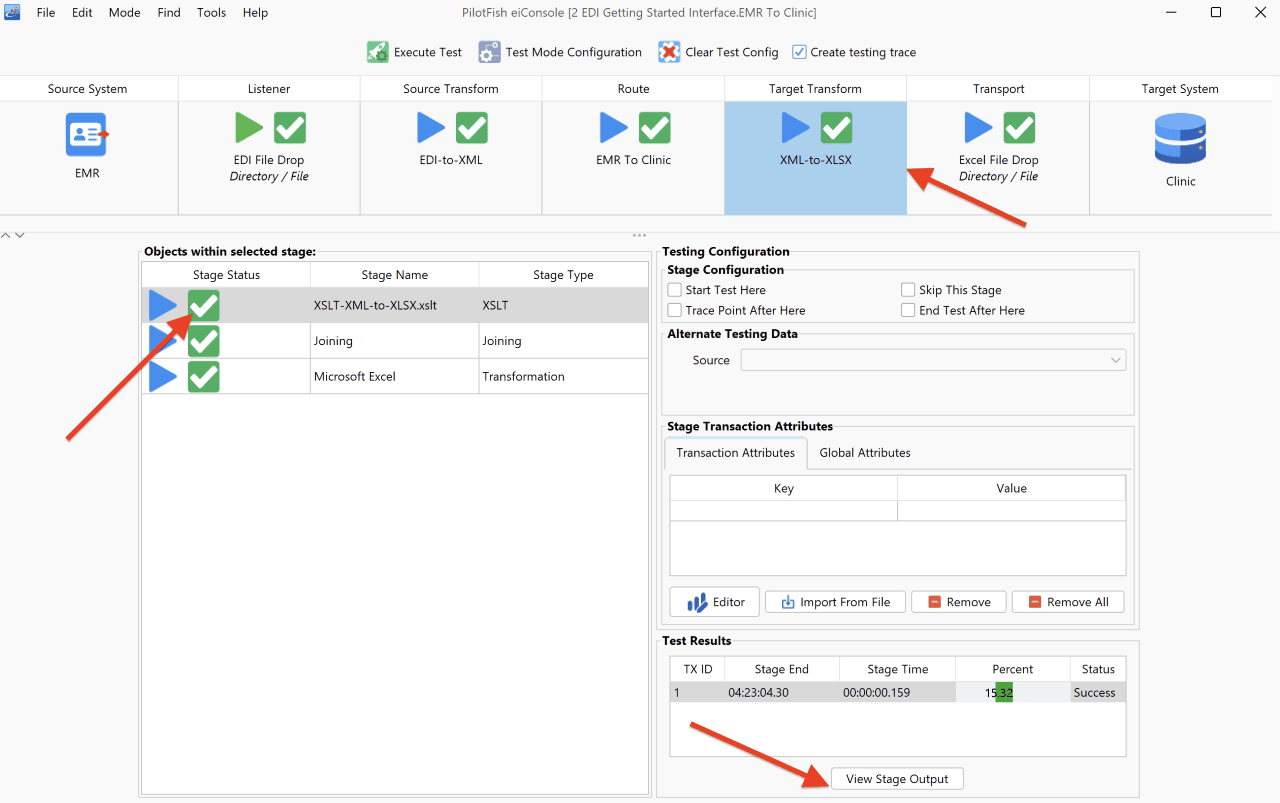Image resolution: width=1280 pixels, height=803 pixels.
Task: Check Trace Point After Here
Action: (675, 311)
